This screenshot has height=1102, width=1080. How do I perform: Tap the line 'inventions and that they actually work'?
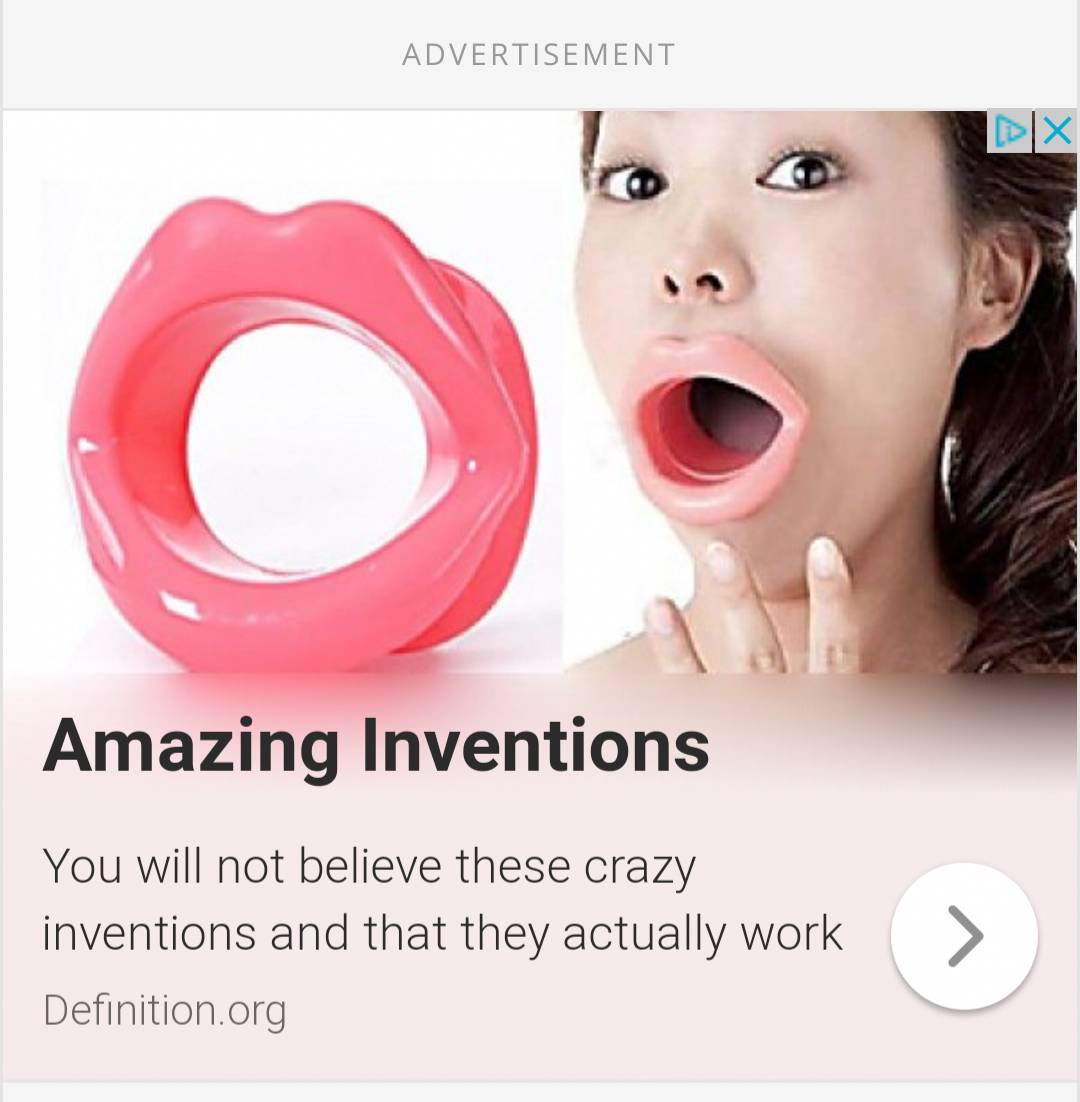tap(442, 935)
